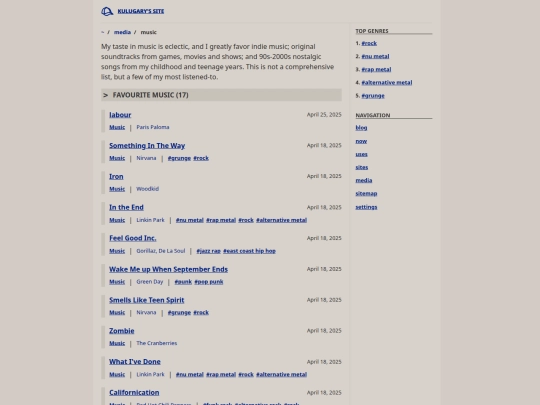Open What I've Done entry

click(135, 362)
